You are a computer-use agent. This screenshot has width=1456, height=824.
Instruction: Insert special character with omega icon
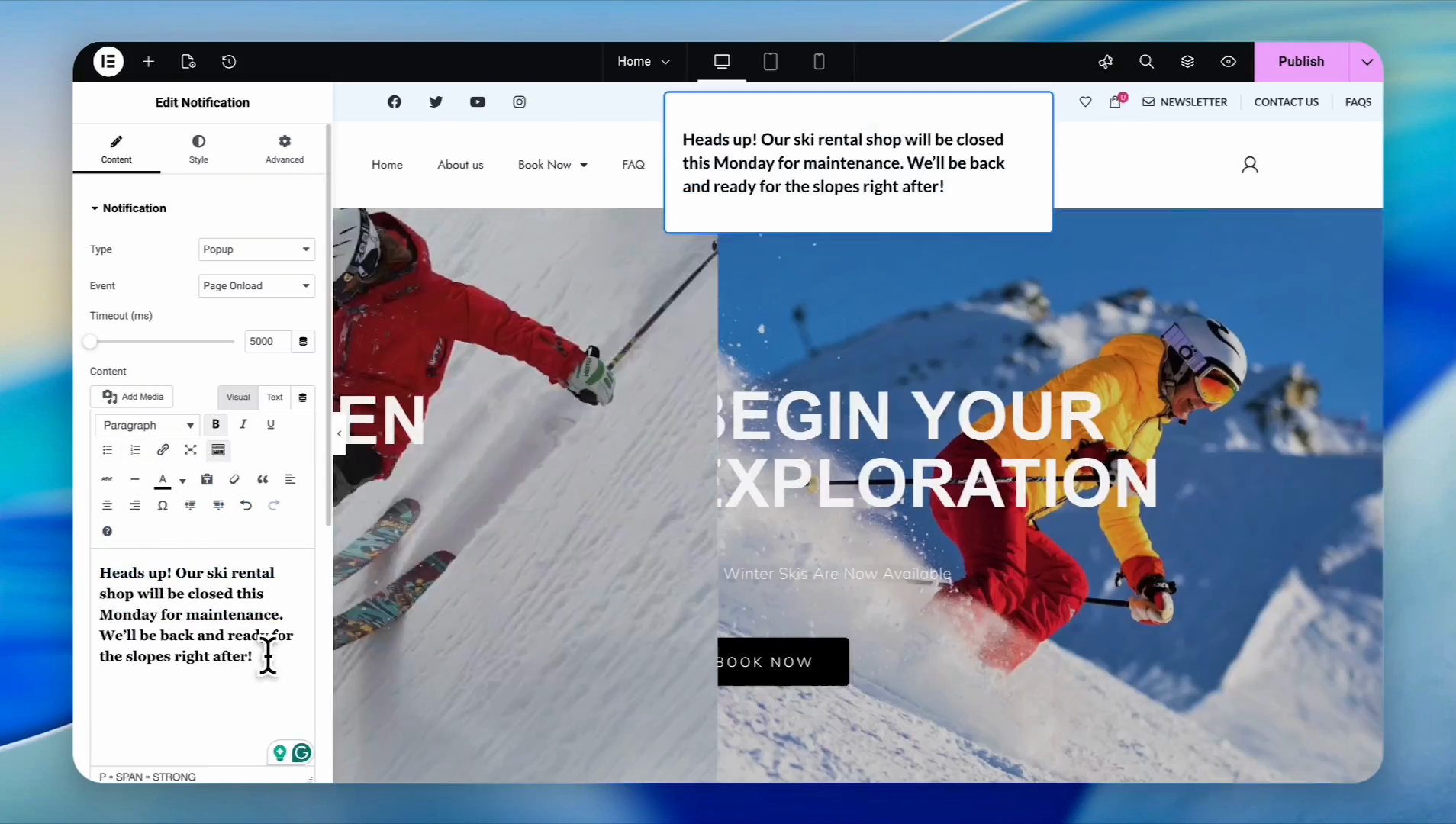click(x=163, y=505)
